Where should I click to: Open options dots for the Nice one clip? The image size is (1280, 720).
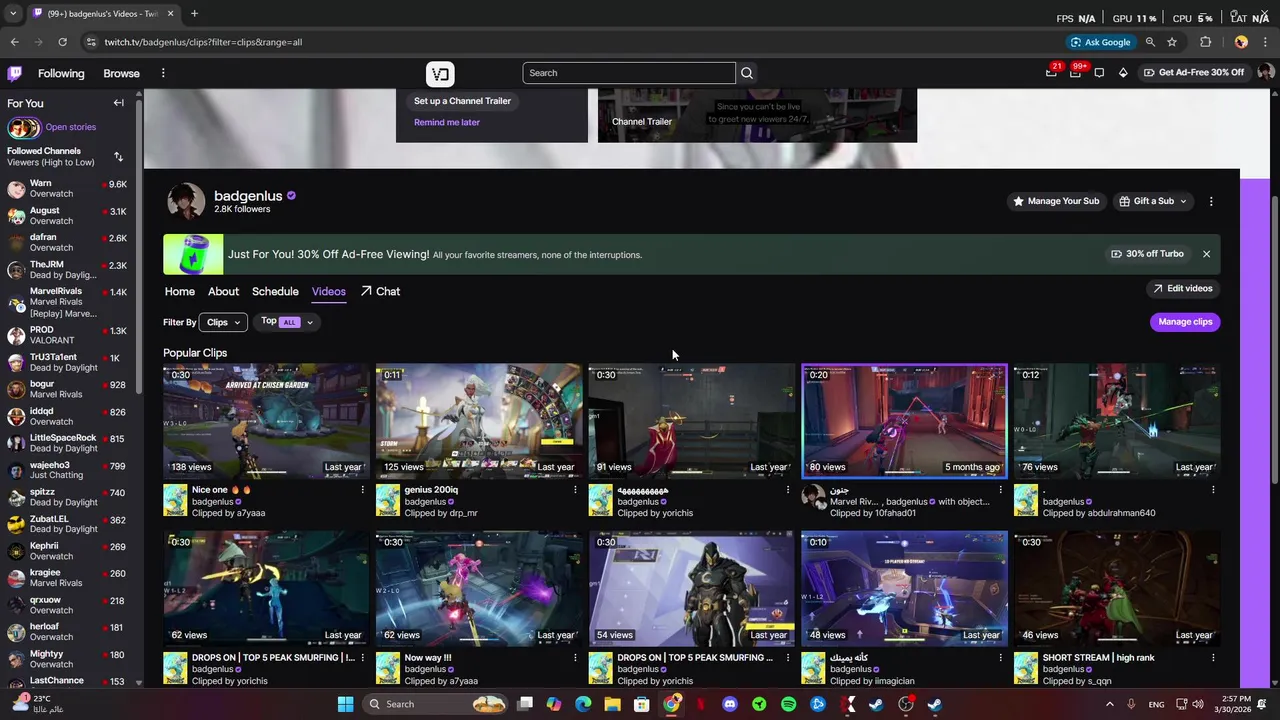(x=362, y=490)
